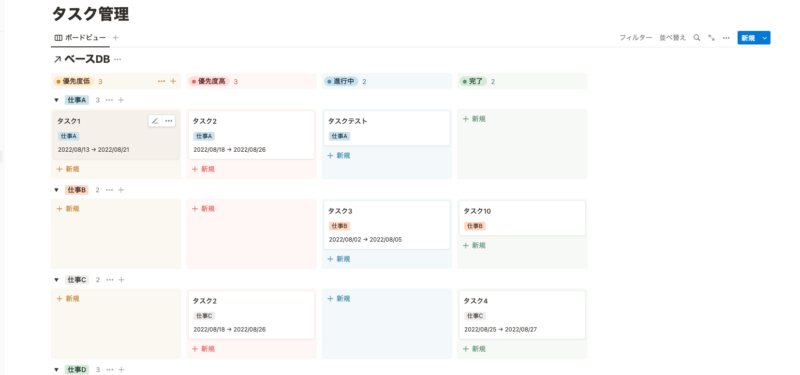Add 新規 in 優先度低 column of 仕事C
The width and height of the screenshot is (800, 375).
[x=68, y=298]
